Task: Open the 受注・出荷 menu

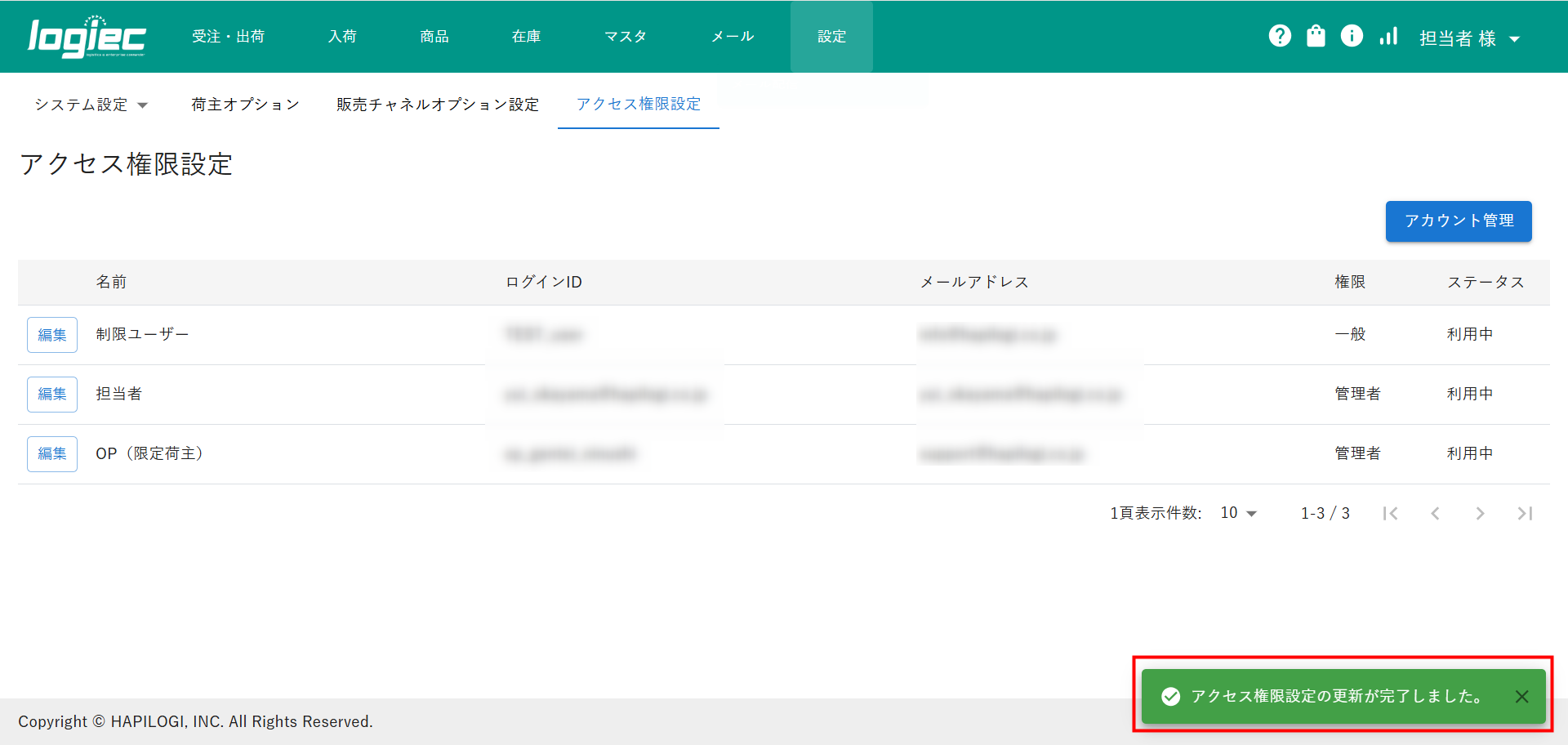Action: click(x=228, y=37)
